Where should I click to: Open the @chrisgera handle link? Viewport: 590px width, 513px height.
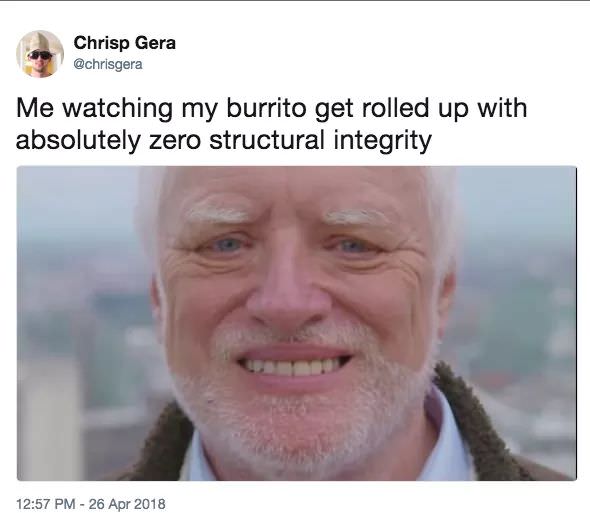108,64
